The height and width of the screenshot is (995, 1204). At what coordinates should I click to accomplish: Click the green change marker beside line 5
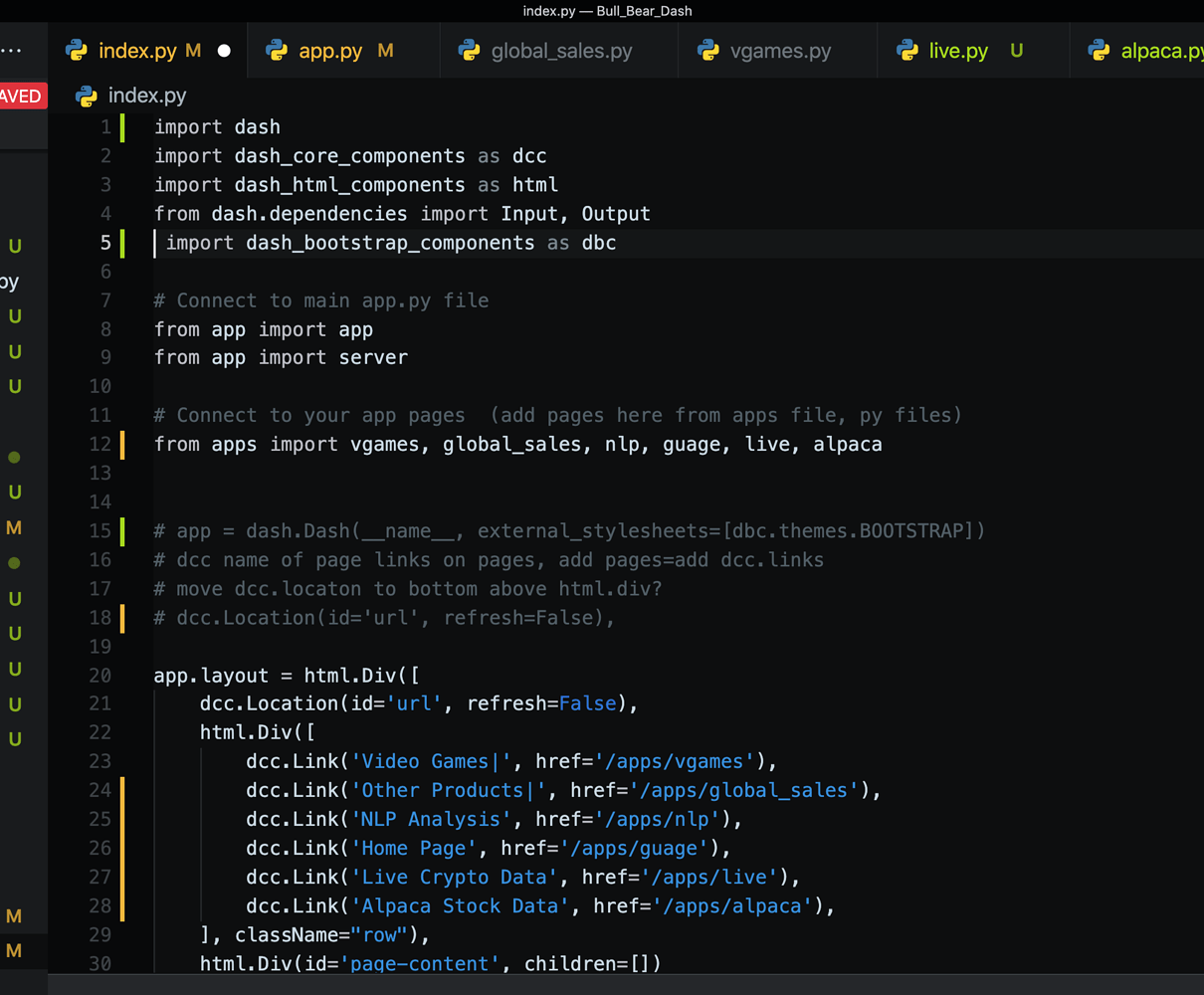click(x=121, y=243)
